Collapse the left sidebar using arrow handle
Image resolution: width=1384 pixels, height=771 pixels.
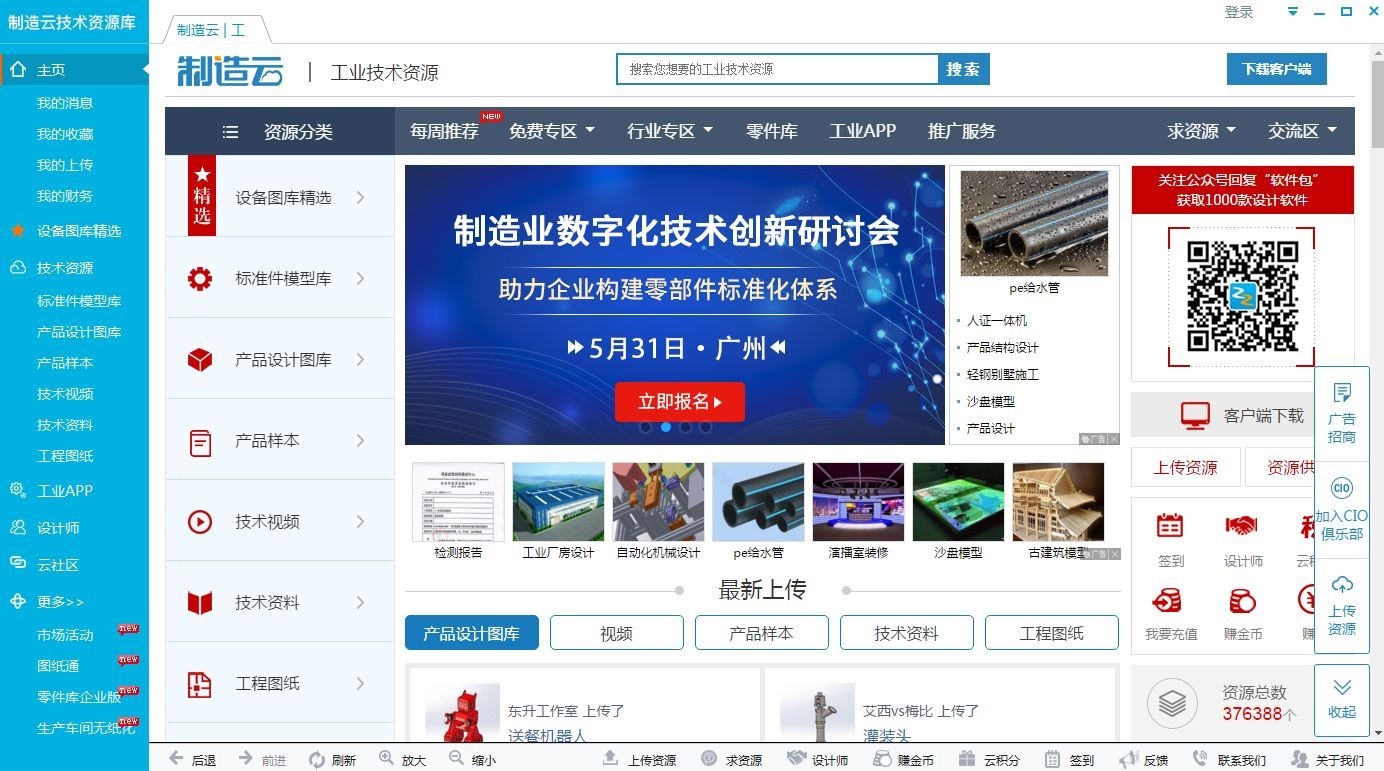(x=157, y=70)
